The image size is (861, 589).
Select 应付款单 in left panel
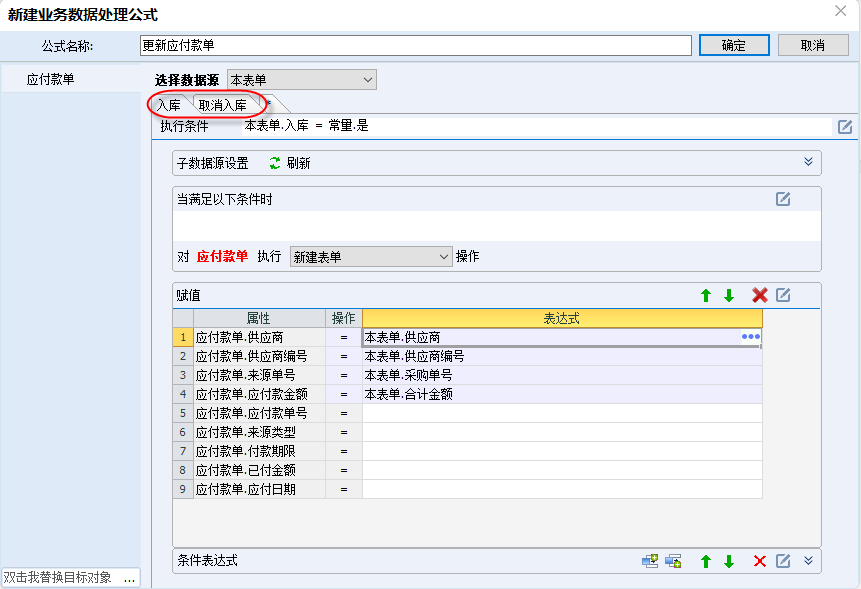pyautogui.click(x=51, y=80)
